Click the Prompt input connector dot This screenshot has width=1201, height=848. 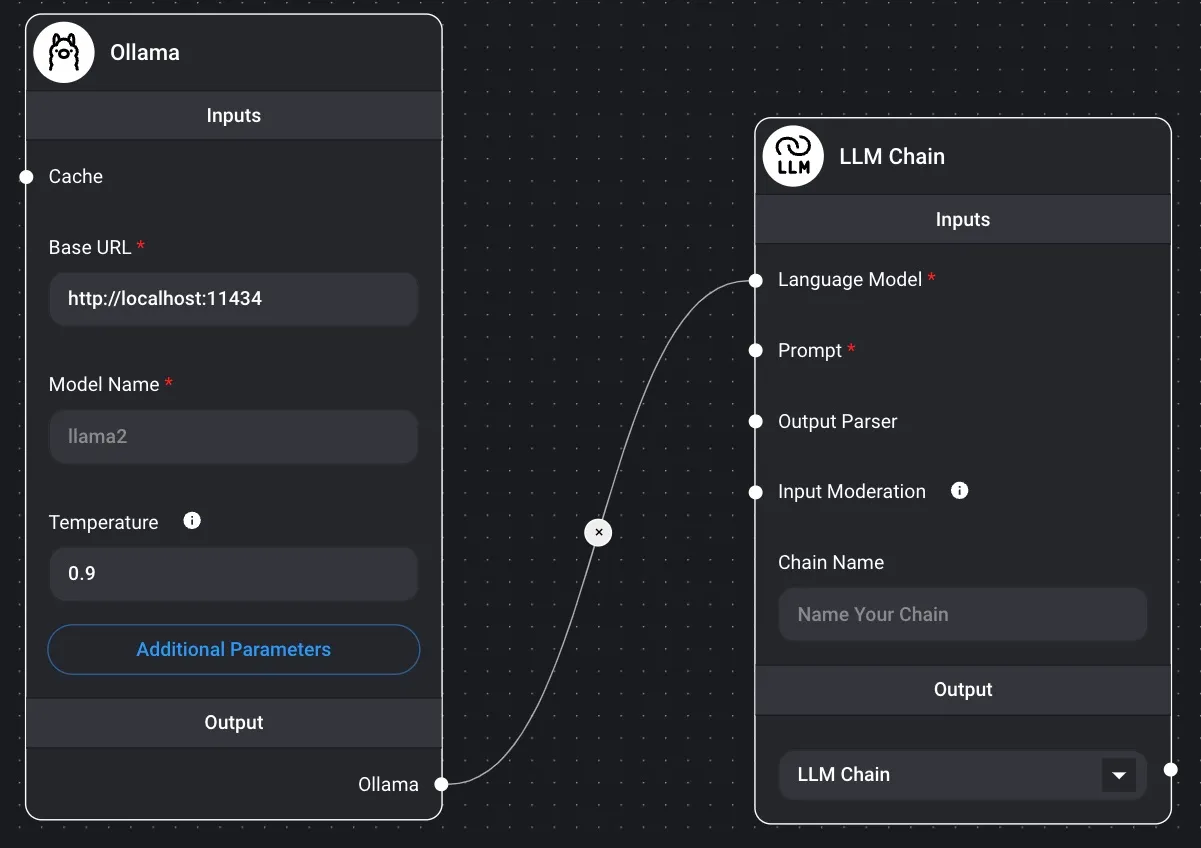[x=756, y=351]
